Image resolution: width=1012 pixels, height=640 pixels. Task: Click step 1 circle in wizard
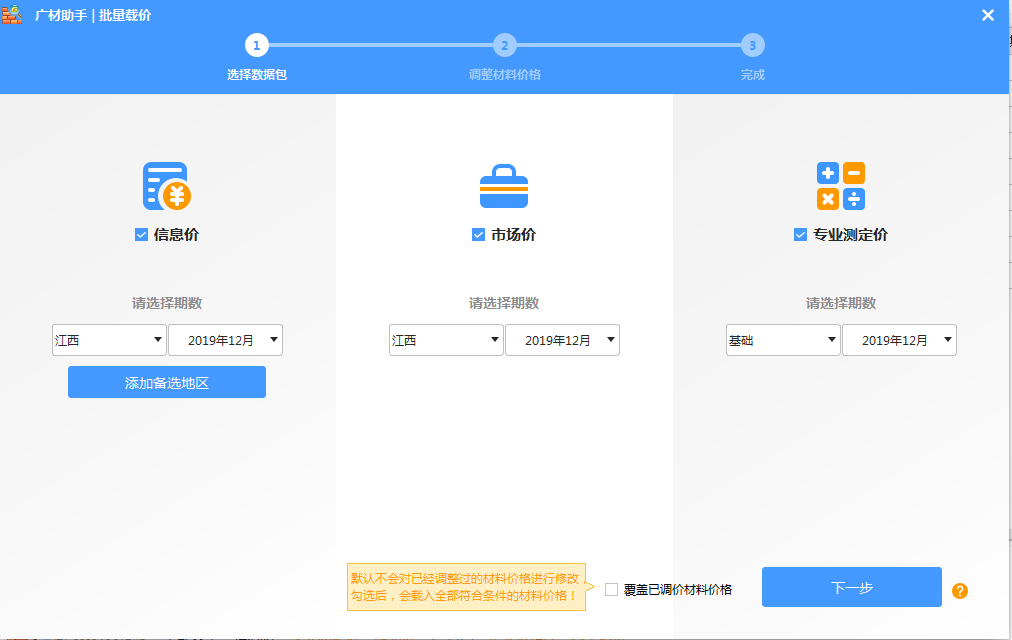pyautogui.click(x=256, y=45)
